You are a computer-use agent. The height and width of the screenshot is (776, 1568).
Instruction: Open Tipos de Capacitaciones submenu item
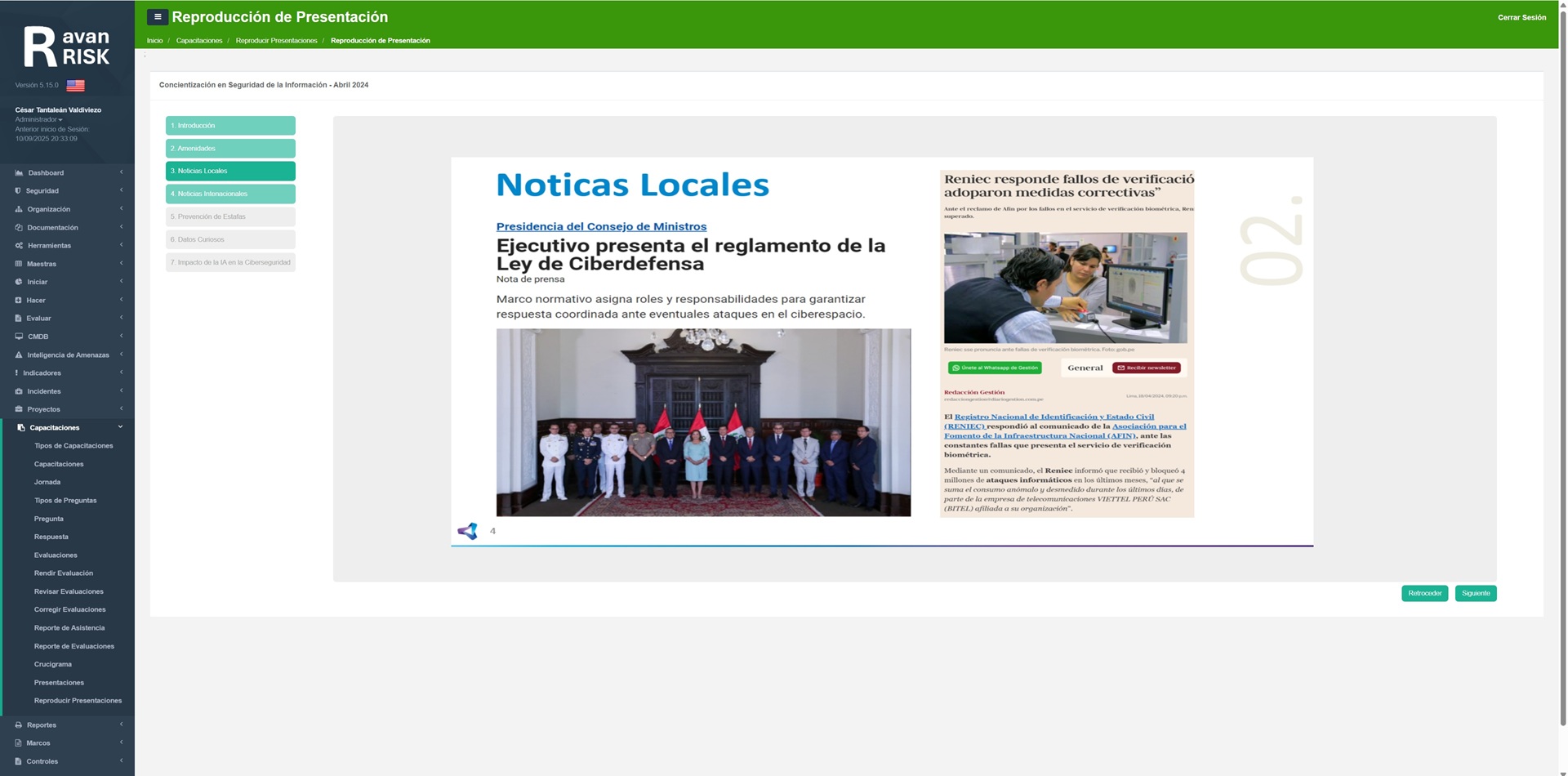pyautogui.click(x=73, y=446)
